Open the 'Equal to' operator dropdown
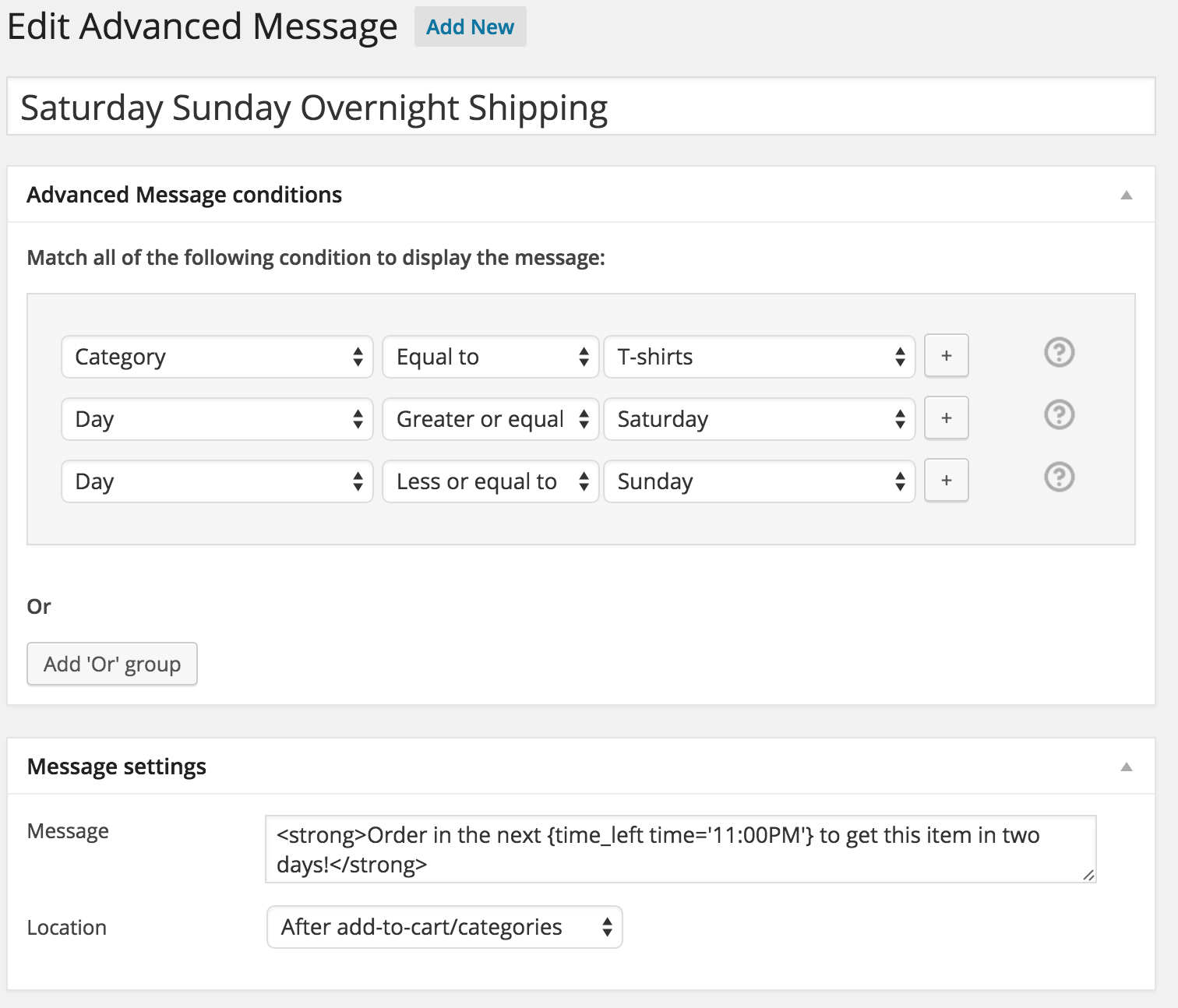The height and width of the screenshot is (1008, 1178). (490, 357)
